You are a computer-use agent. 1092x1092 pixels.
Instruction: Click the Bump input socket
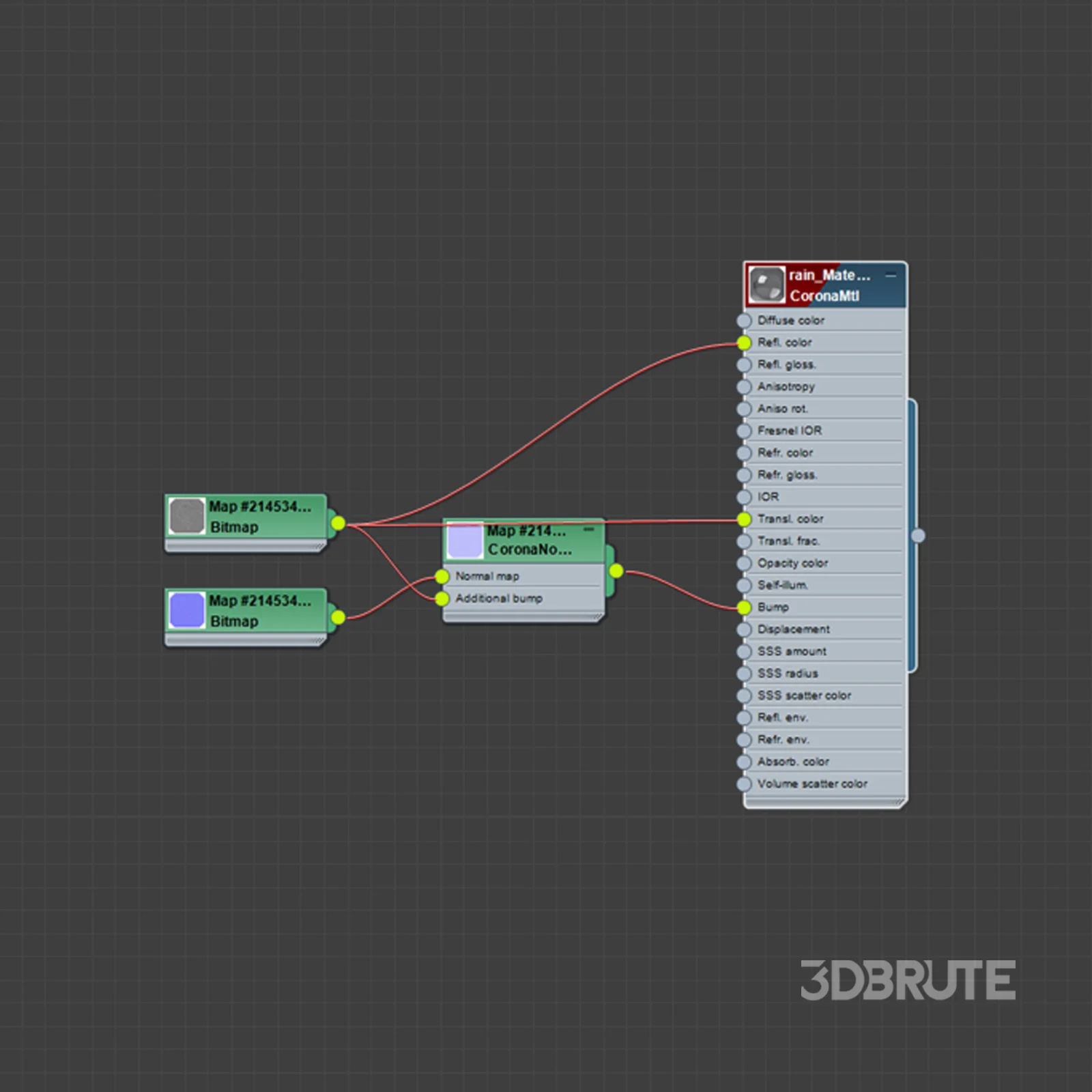click(x=744, y=607)
